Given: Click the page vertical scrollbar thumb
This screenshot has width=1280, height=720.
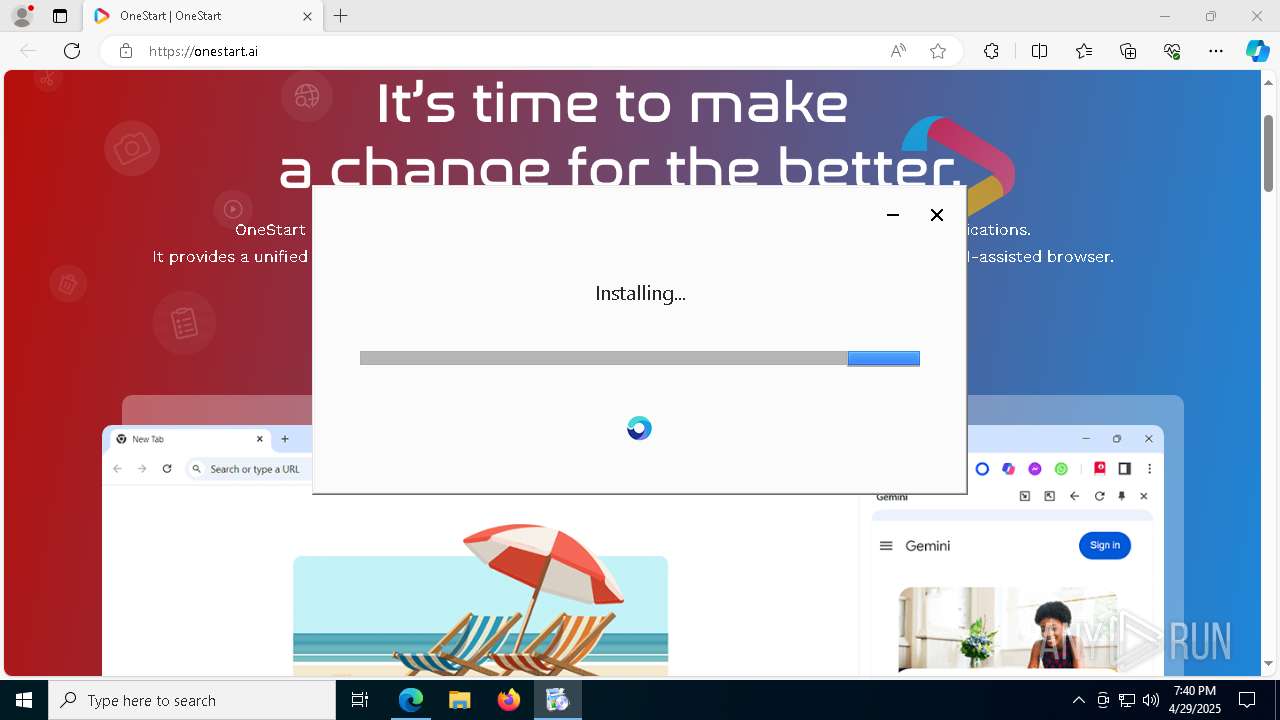Looking at the screenshot, I should [1269, 153].
